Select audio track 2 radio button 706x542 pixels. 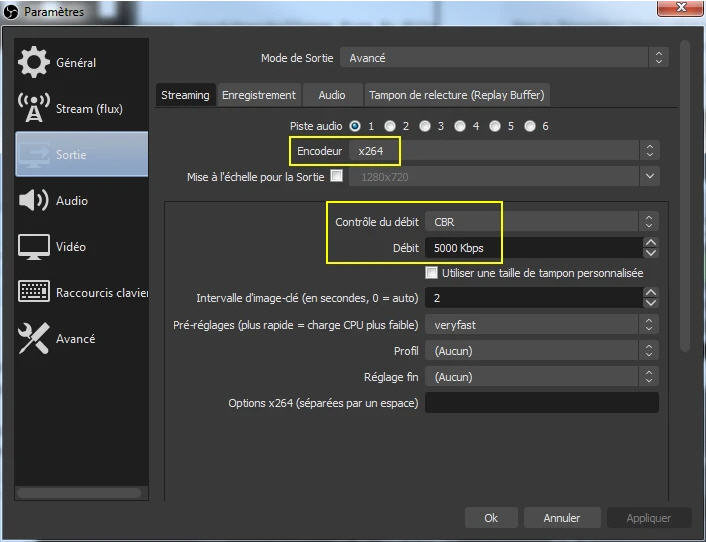tap(390, 126)
